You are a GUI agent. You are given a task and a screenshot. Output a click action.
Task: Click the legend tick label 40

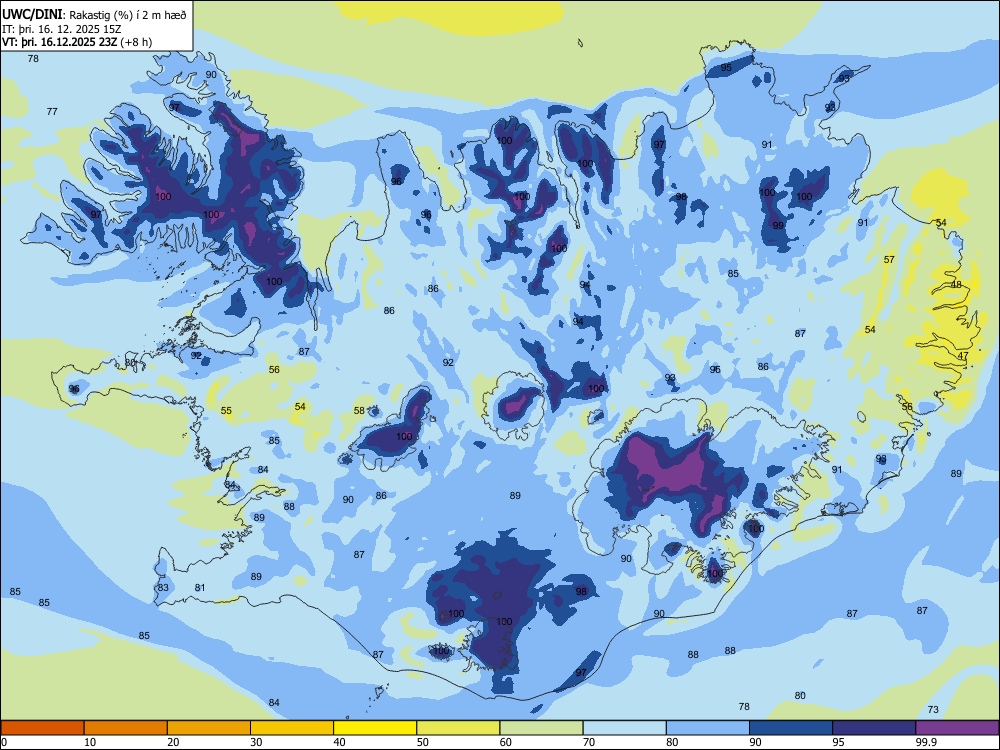339,742
